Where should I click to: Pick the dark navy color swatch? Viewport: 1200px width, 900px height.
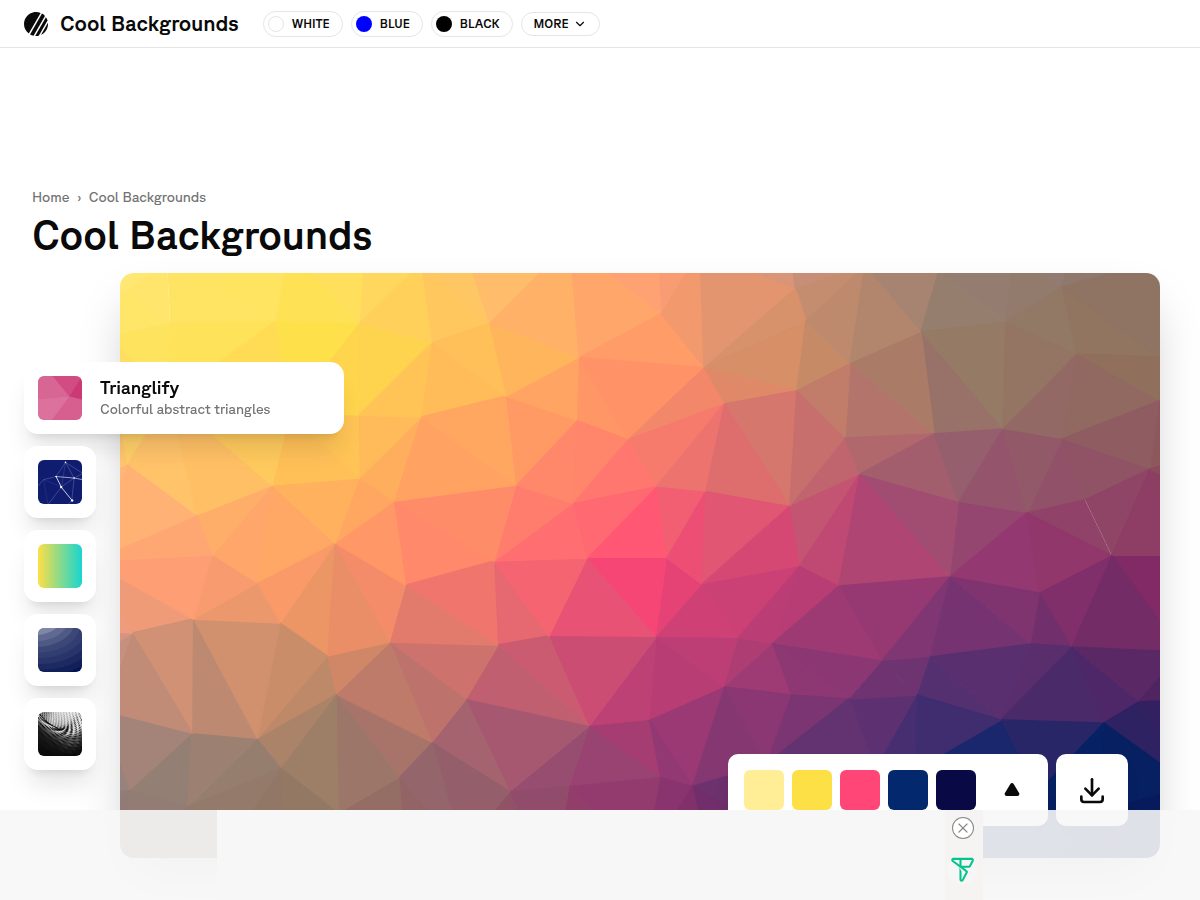(956, 790)
